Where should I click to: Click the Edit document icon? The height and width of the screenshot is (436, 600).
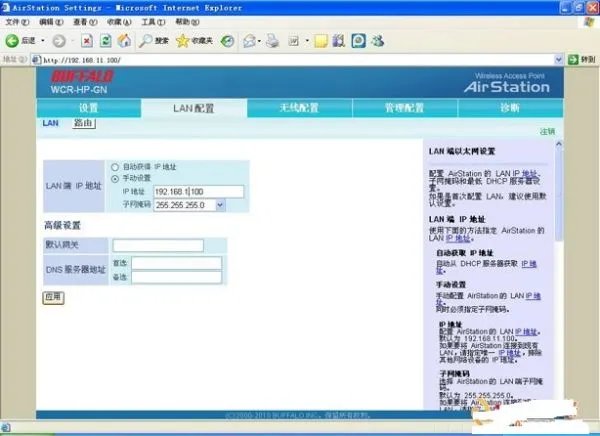[293, 41]
